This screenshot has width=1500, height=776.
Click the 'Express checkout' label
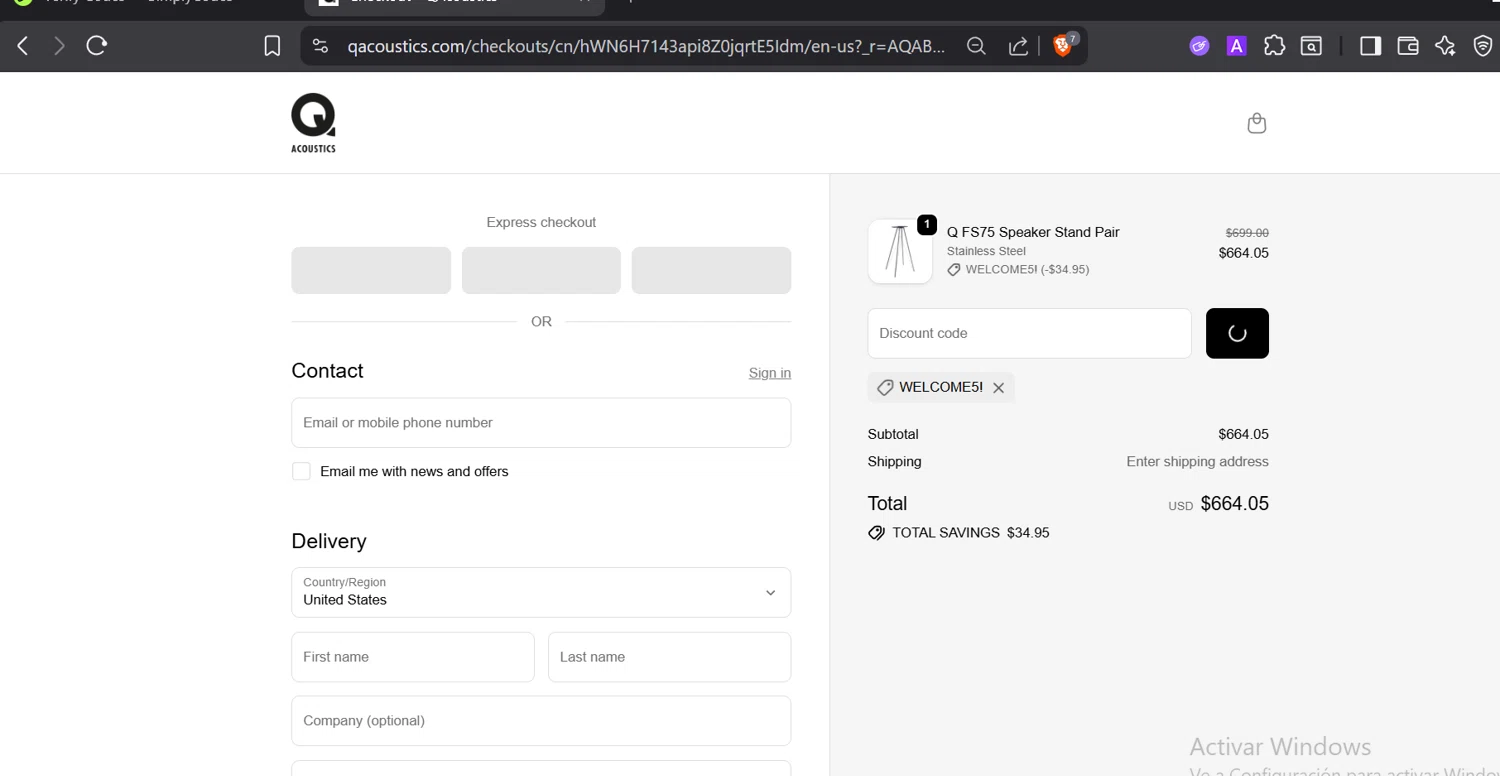(x=541, y=222)
